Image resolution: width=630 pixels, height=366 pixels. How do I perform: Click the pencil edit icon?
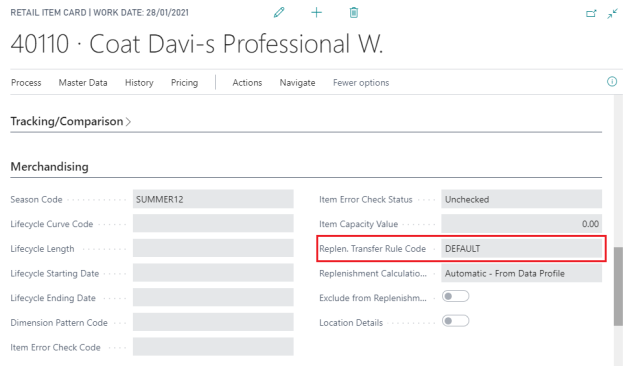pyautogui.click(x=279, y=12)
